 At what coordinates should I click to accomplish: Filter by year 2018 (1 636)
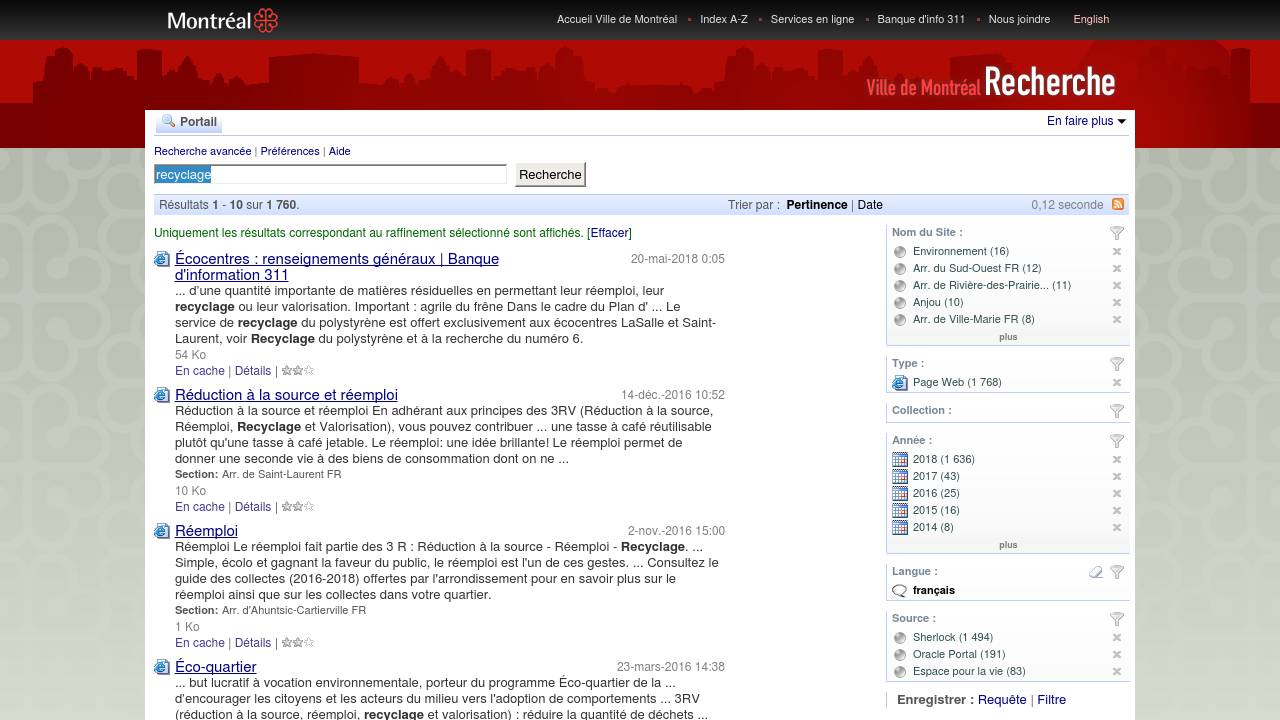[x=944, y=460]
